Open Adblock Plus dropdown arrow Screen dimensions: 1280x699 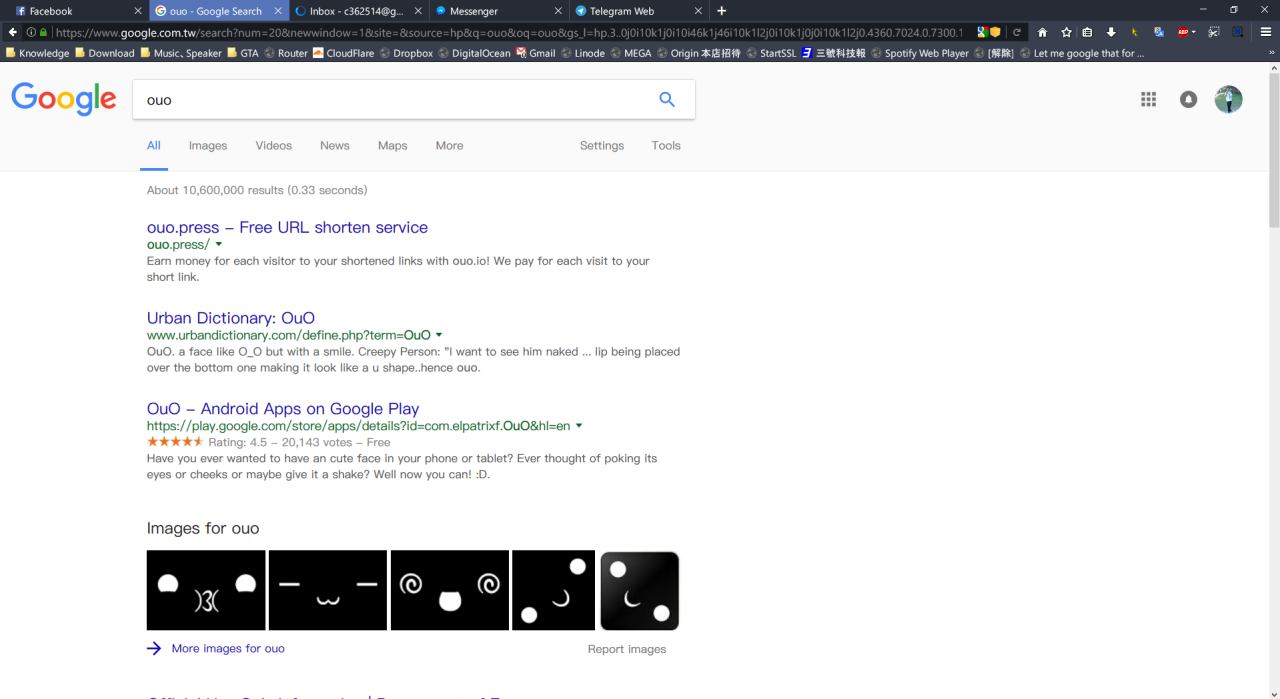pos(1194,32)
